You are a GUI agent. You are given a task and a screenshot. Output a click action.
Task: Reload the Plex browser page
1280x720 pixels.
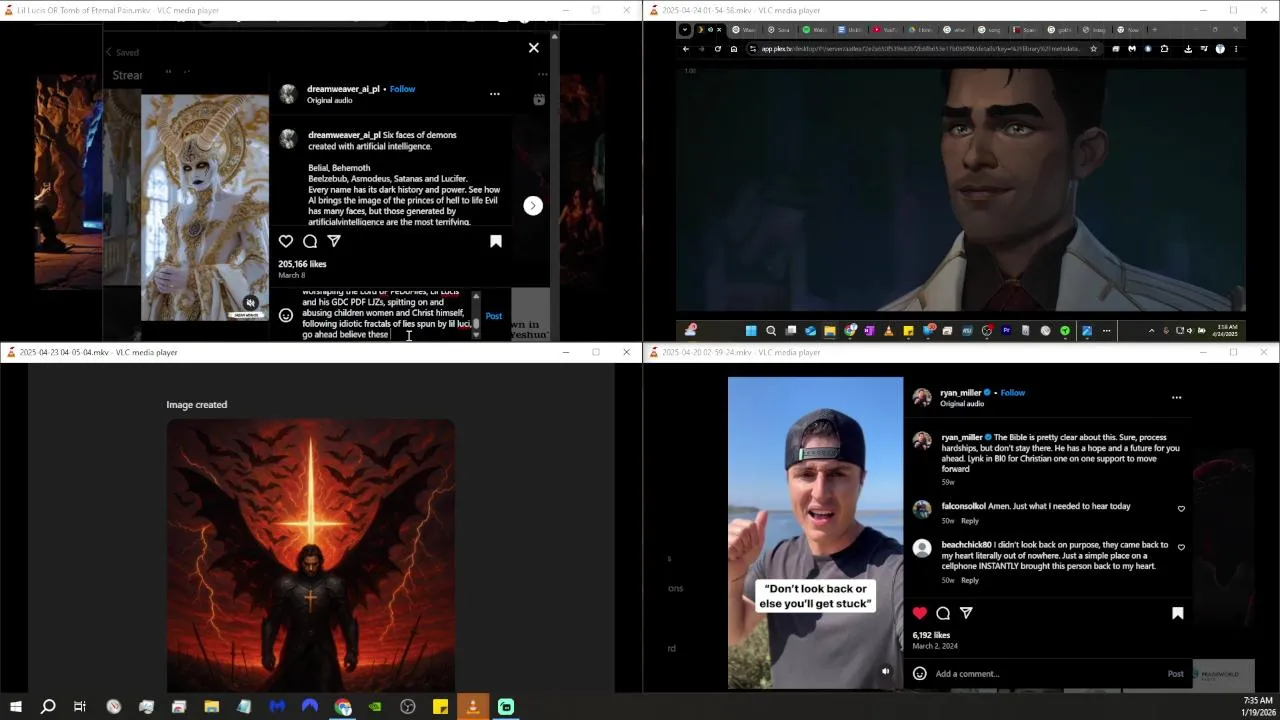717,49
